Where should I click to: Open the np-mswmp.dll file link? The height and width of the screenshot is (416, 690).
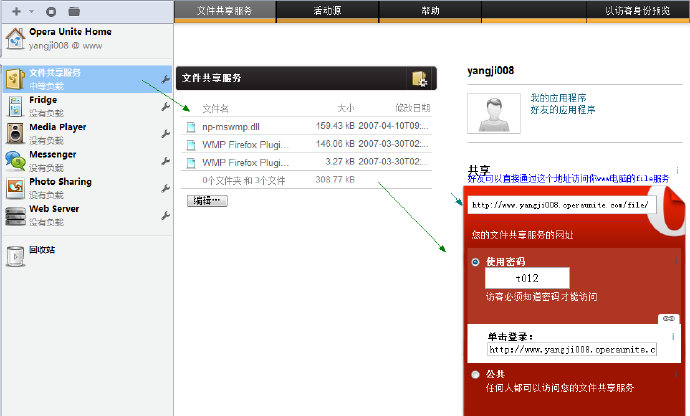coord(231,127)
